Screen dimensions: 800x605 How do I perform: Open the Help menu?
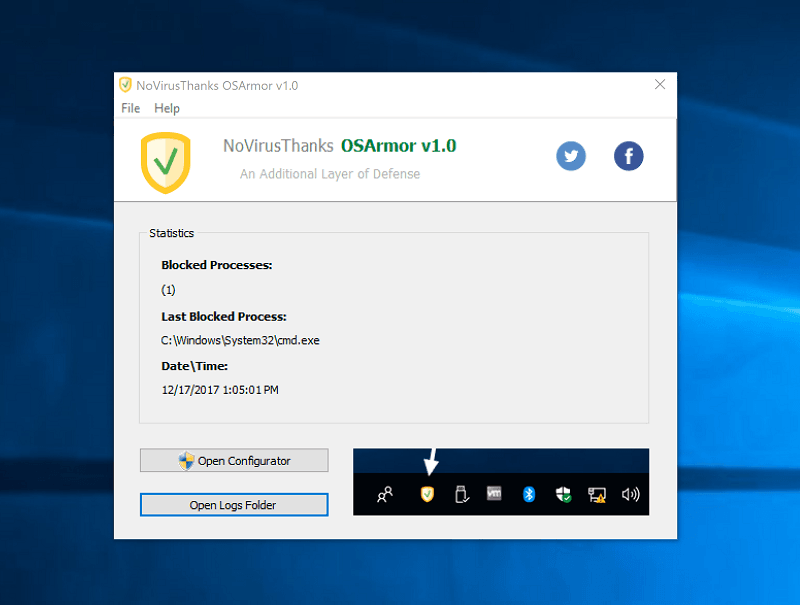coord(167,108)
